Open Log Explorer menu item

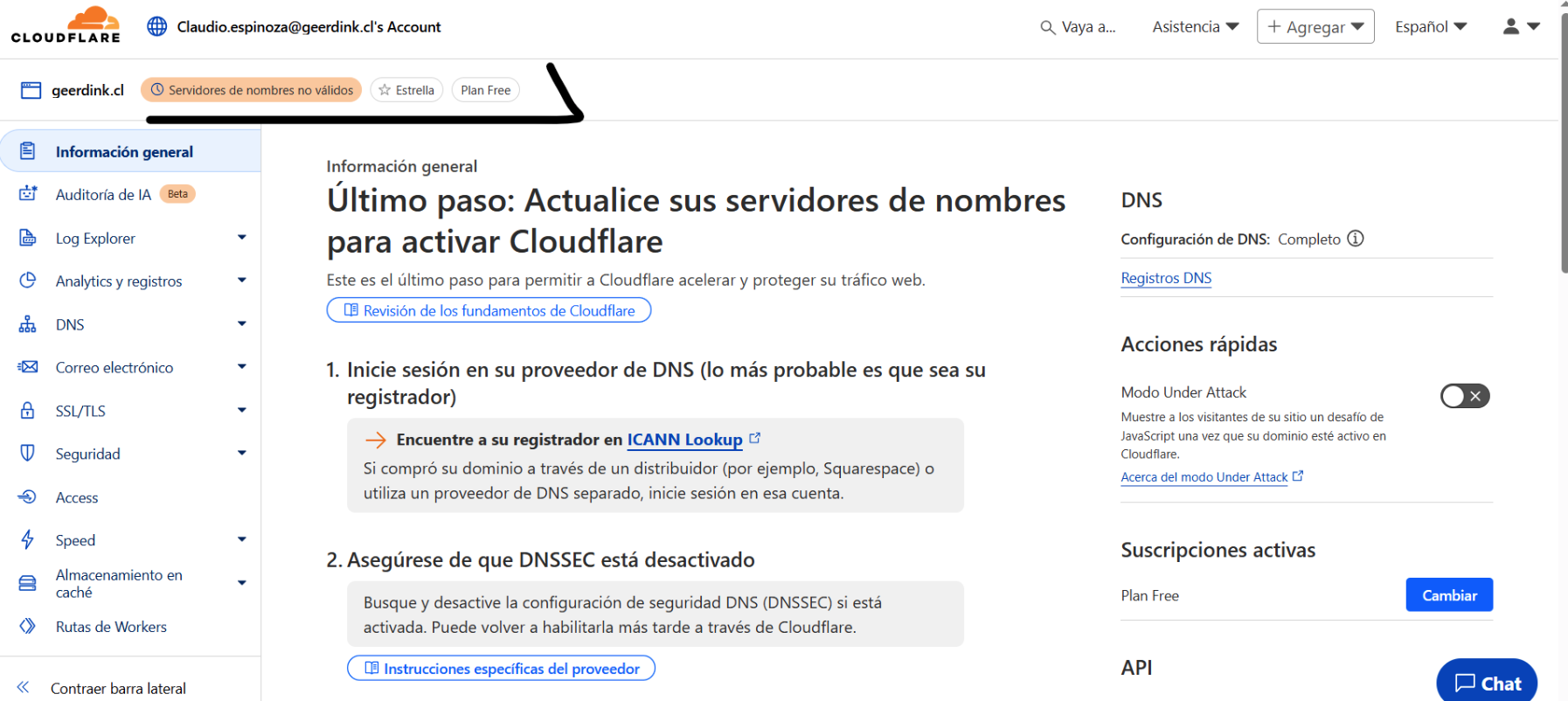[x=95, y=238]
